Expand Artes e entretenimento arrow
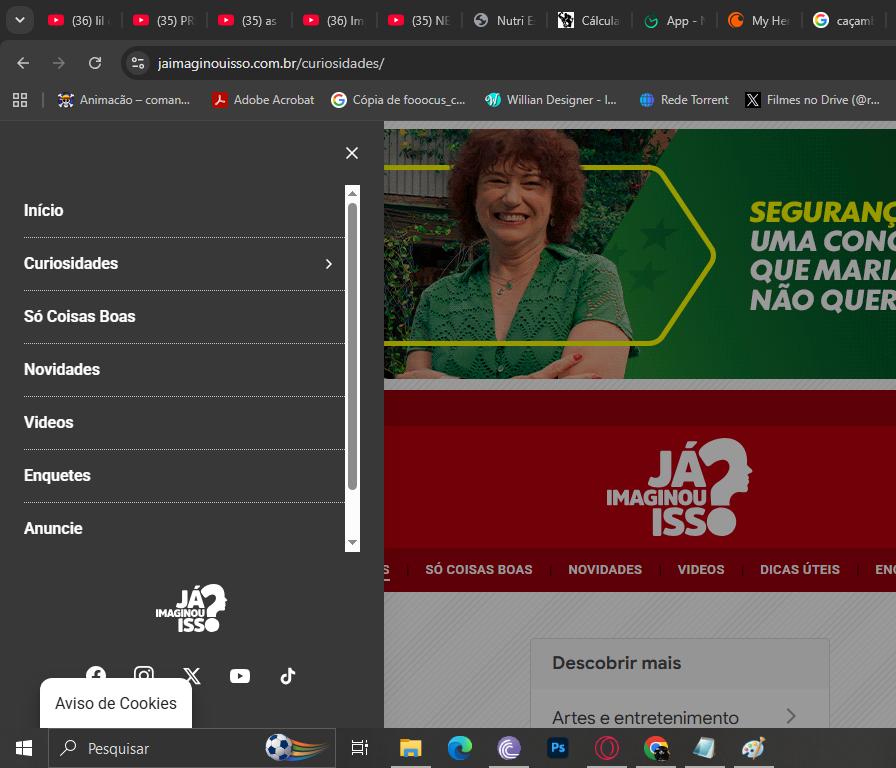This screenshot has width=896, height=768. (791, 716)
